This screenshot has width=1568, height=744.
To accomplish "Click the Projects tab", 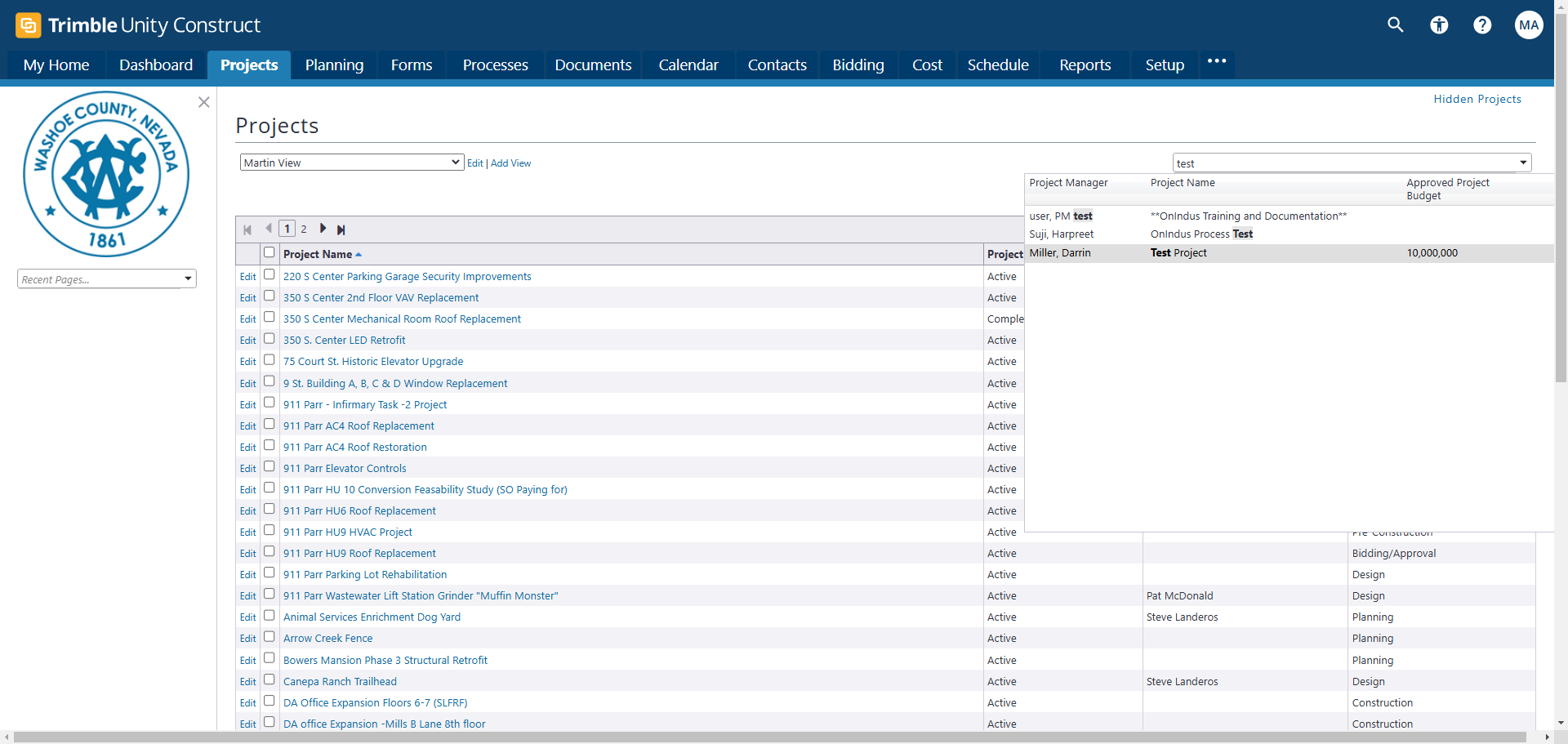I will click(249, 65).
